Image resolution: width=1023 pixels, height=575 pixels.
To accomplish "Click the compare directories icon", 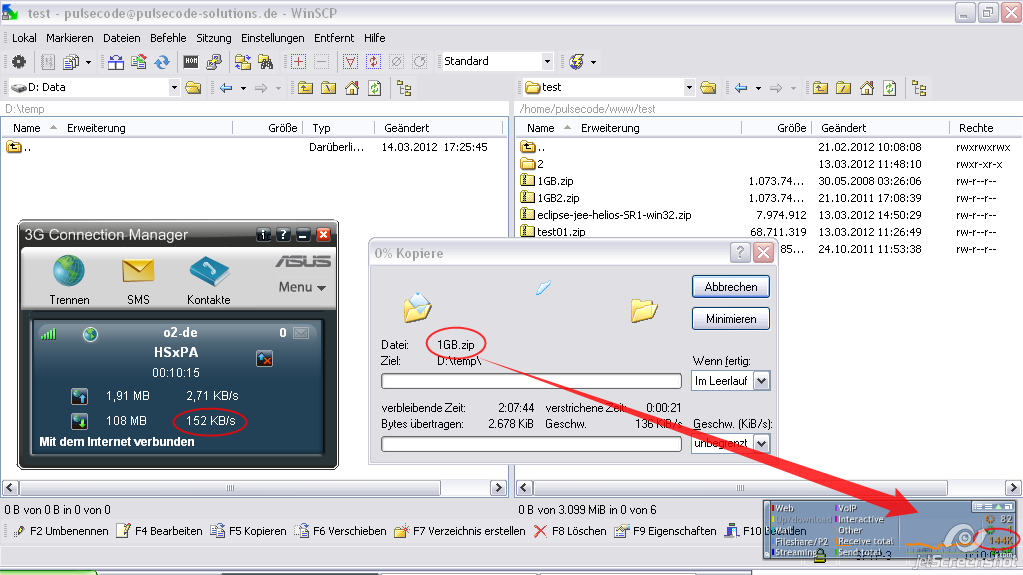I will (x=115, y=61).
